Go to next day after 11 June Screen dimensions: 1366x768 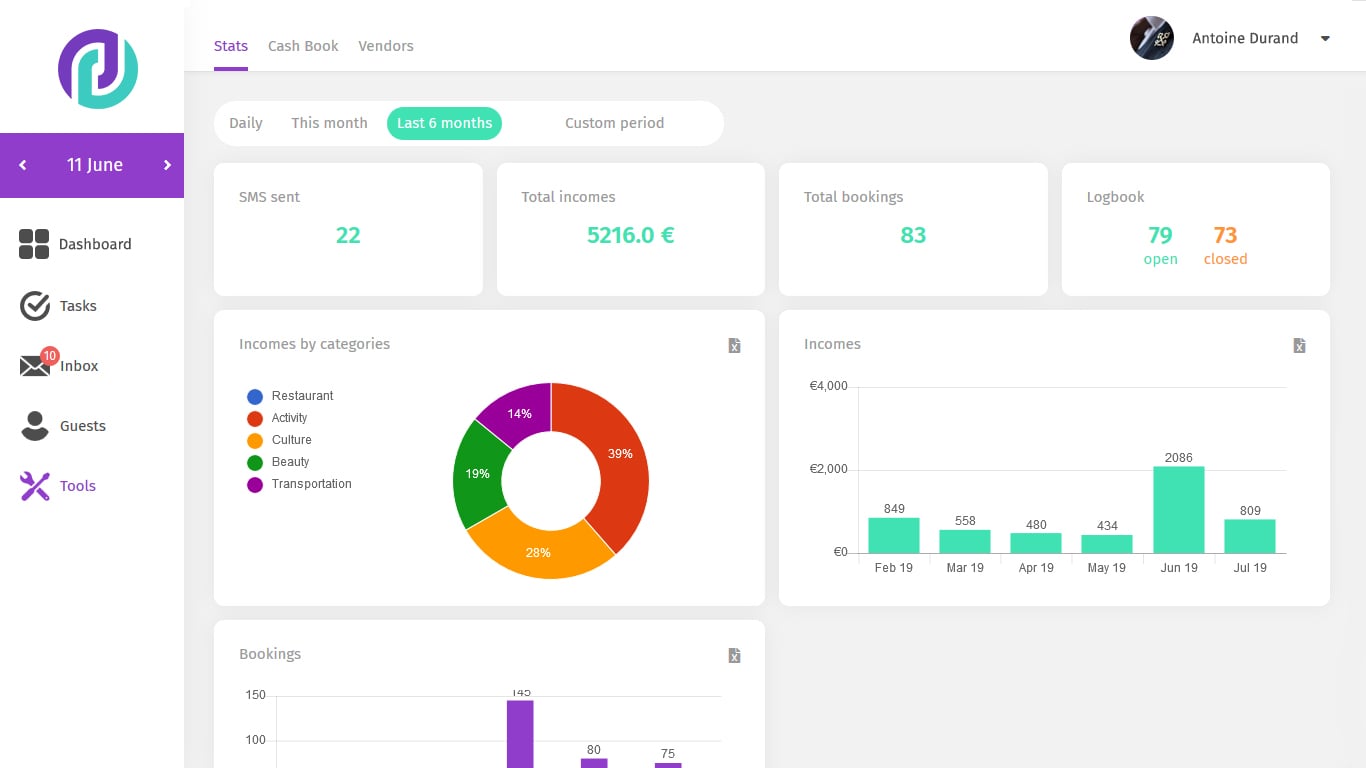[167, 165]
